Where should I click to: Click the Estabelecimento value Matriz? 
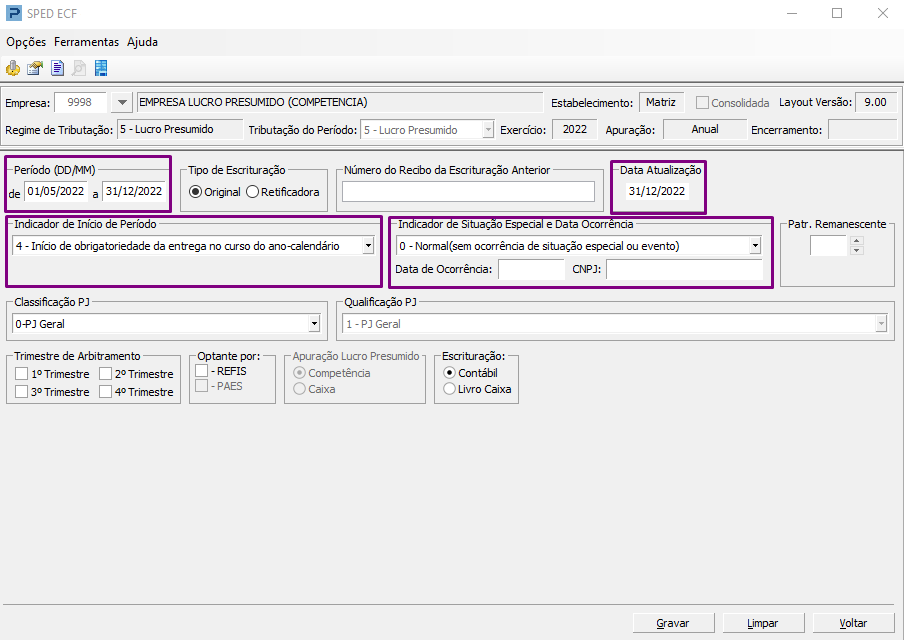[x=661, y=103]
